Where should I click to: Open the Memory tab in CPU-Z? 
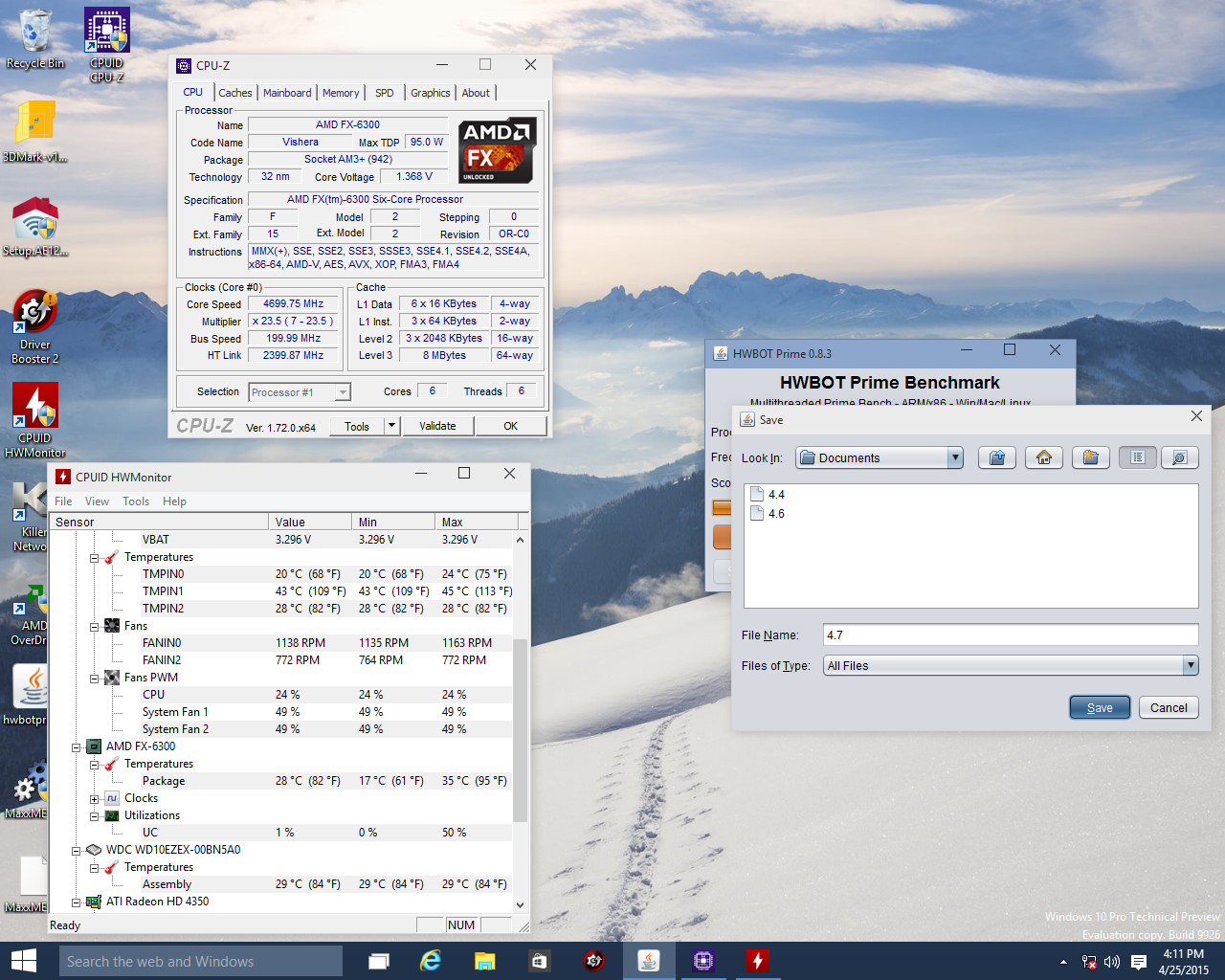pyautogui.click(x=341, y=93)
